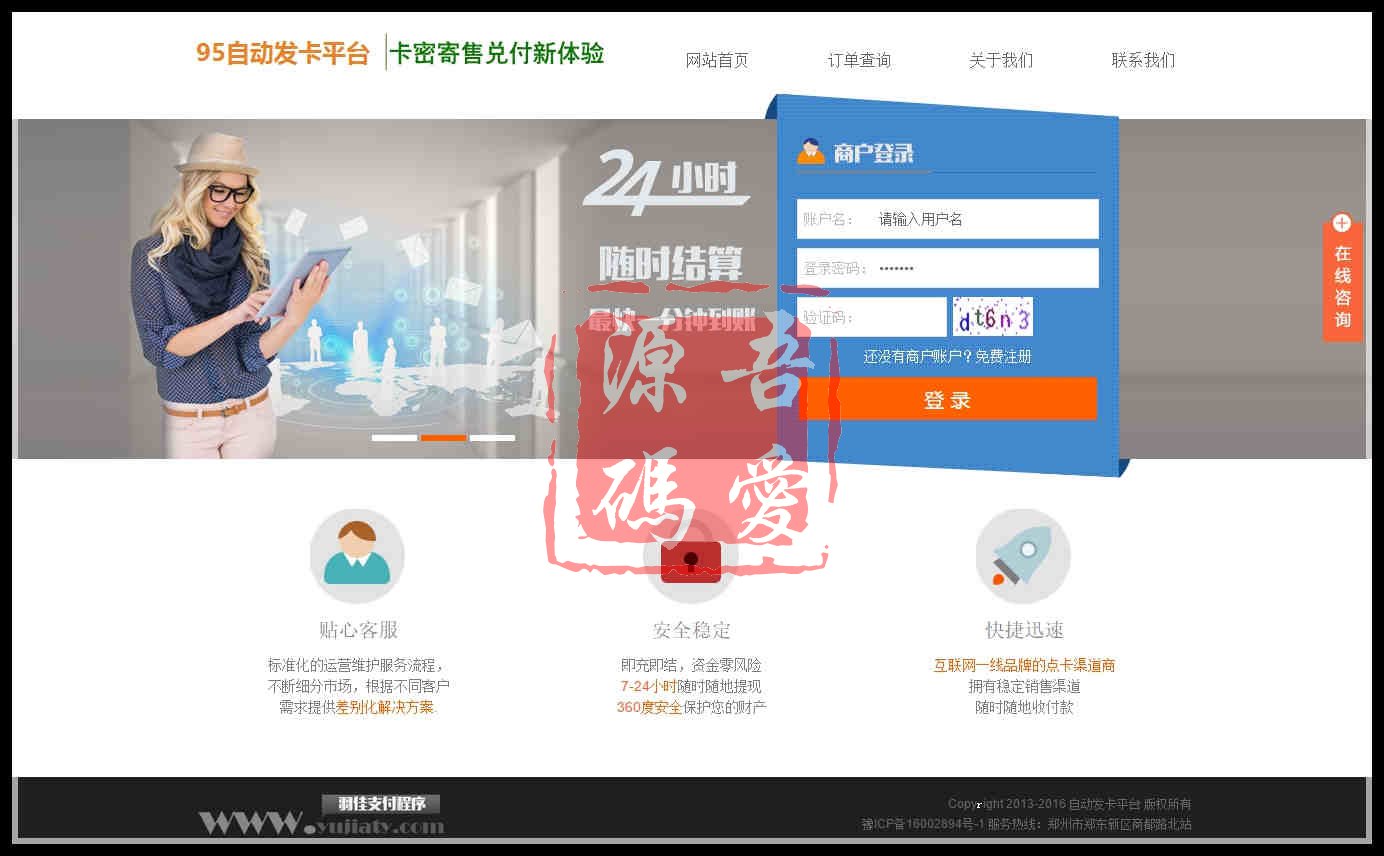Click the 24小时 banner graphic
Screen dimensions: 1384x856
(666, 180)
